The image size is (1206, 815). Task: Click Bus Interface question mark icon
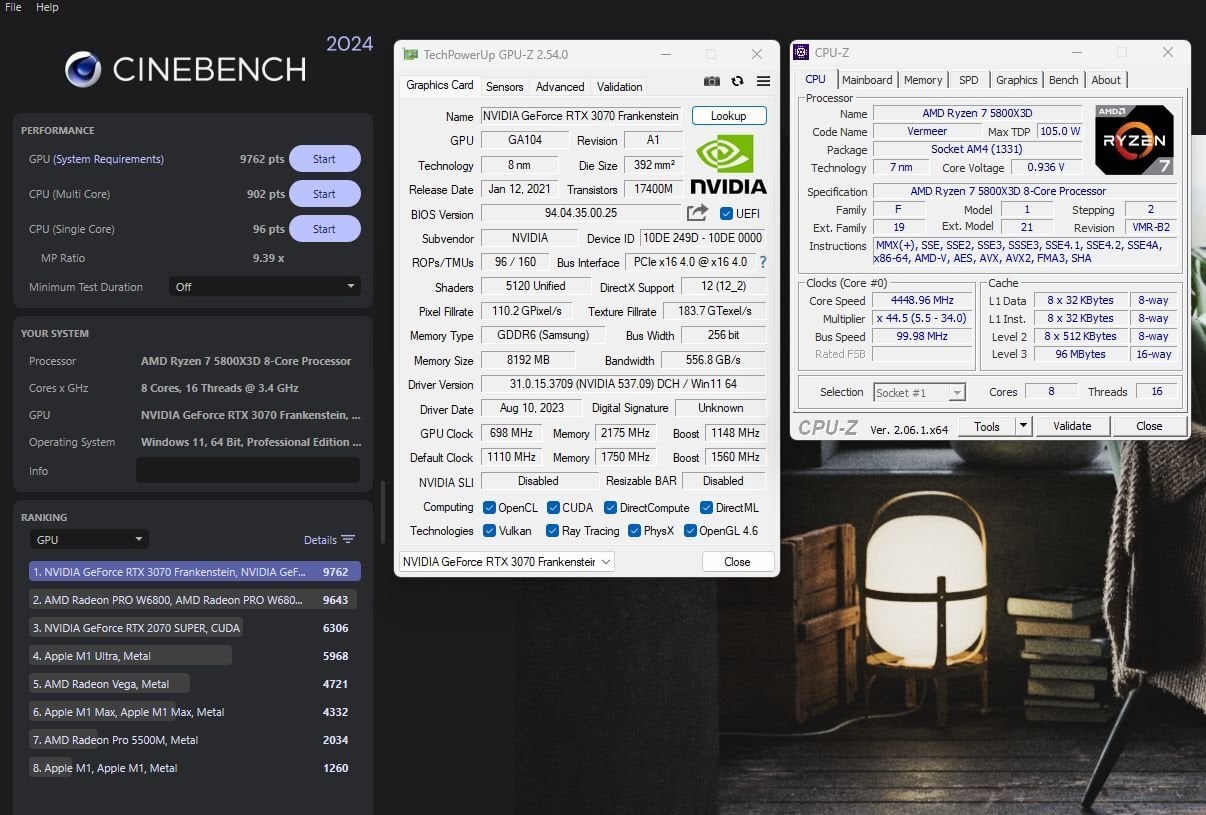(x=763, y=262)
